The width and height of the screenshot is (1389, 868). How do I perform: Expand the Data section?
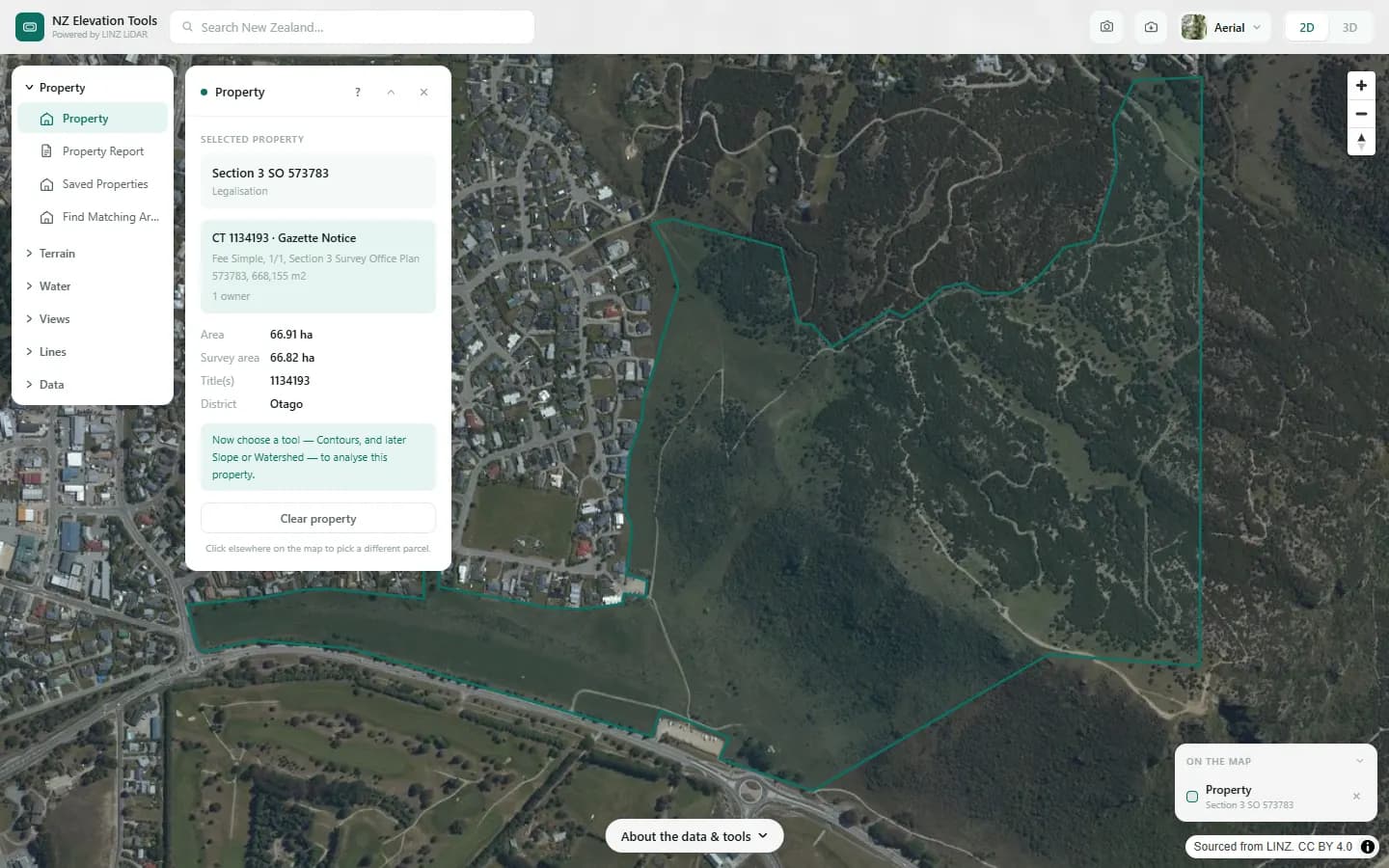tap(93, 385)
